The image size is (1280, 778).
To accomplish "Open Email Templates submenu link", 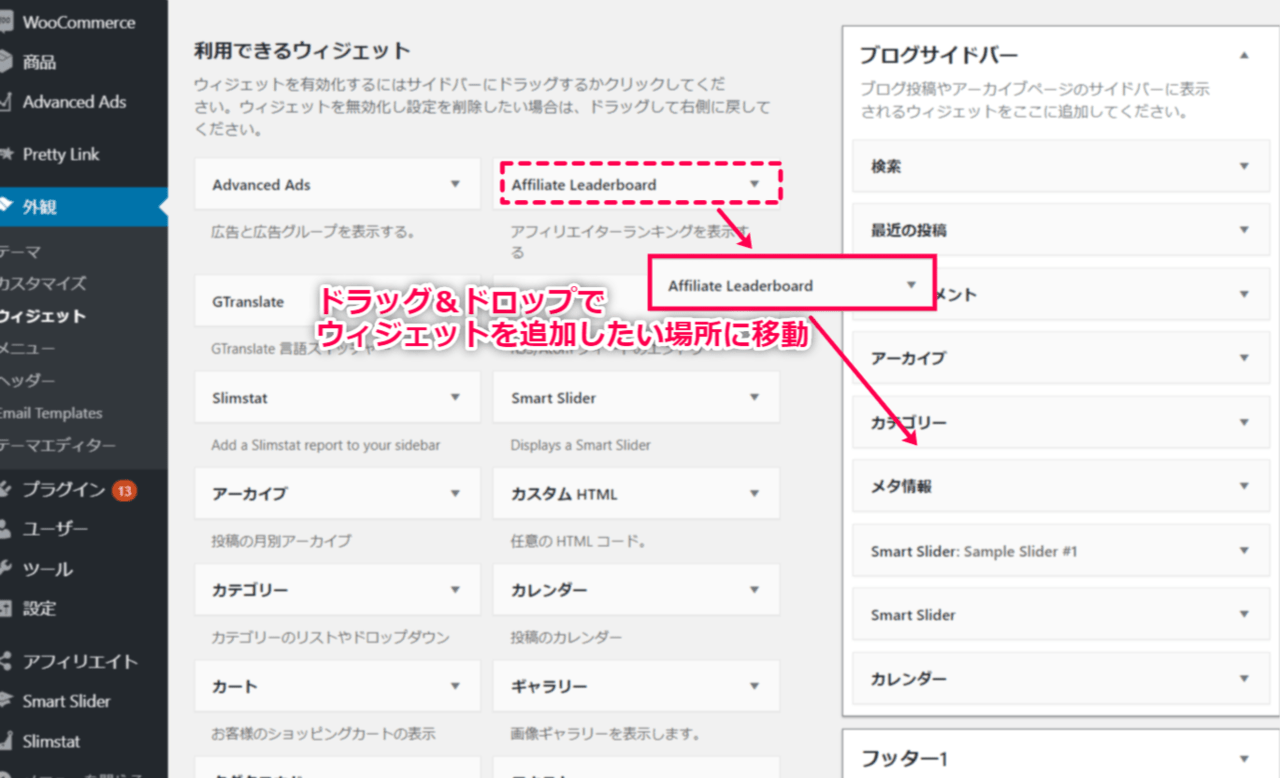I will click(x=51, y=413).
